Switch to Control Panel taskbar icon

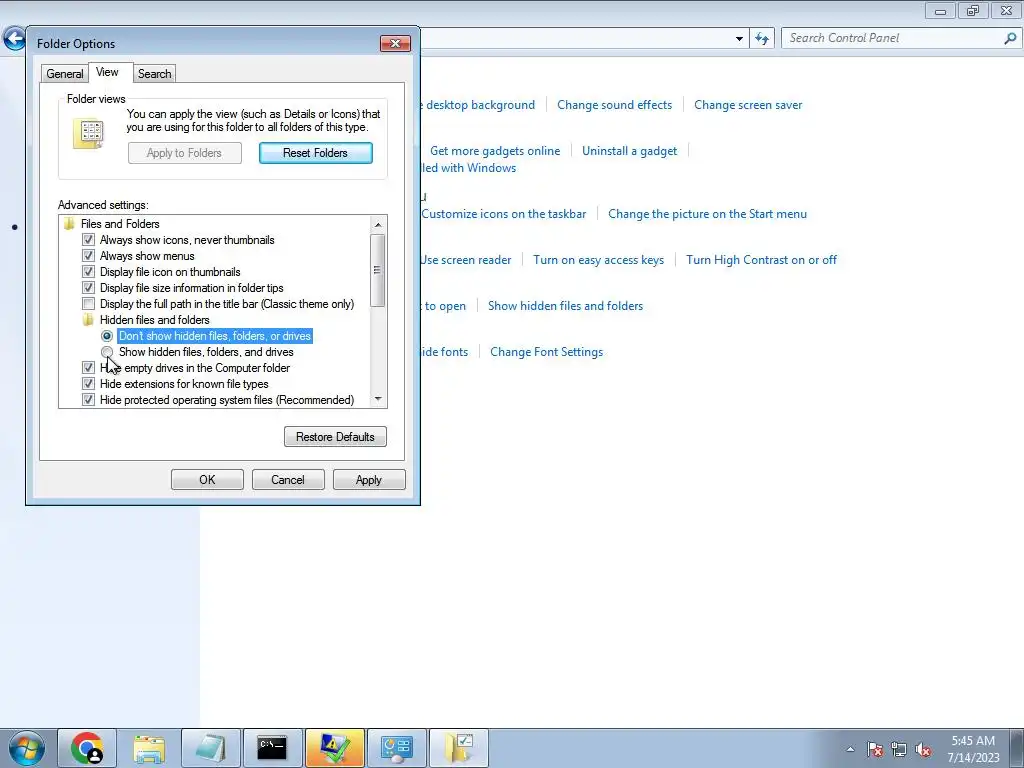click(x=396, y=748)
